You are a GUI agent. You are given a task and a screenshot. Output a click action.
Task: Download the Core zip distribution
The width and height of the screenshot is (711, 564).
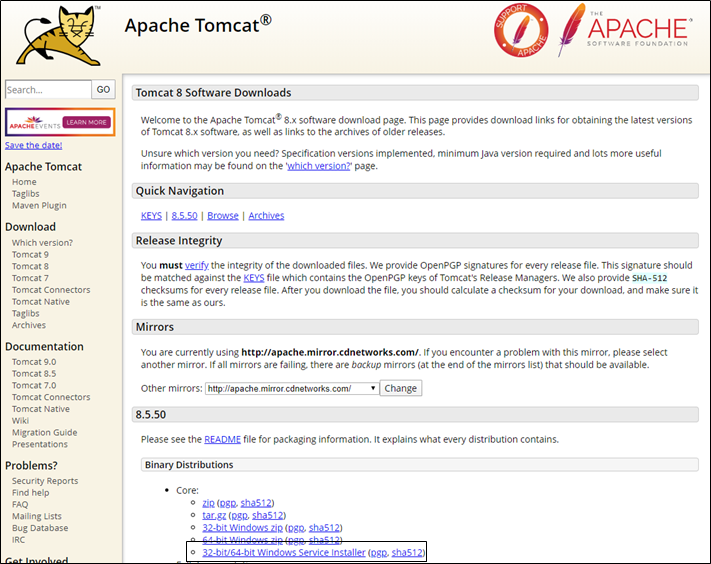208,503
